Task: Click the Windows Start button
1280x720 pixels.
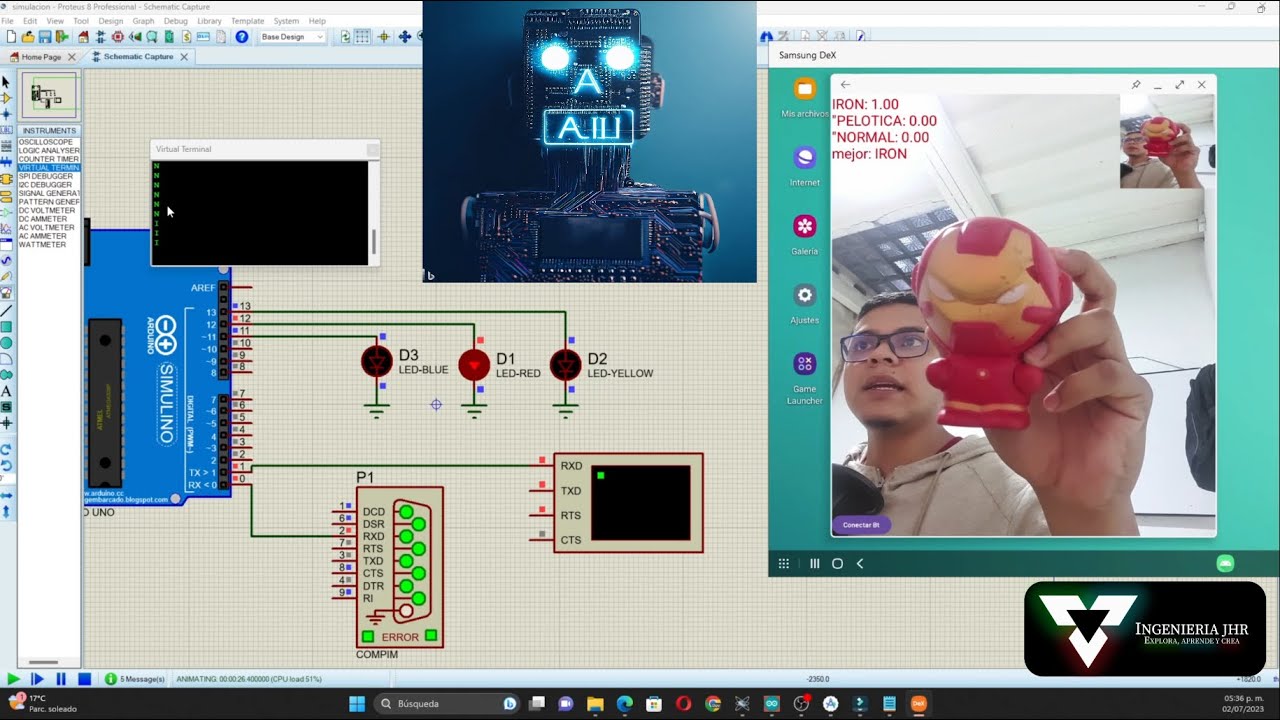Action: pos(357,704)
